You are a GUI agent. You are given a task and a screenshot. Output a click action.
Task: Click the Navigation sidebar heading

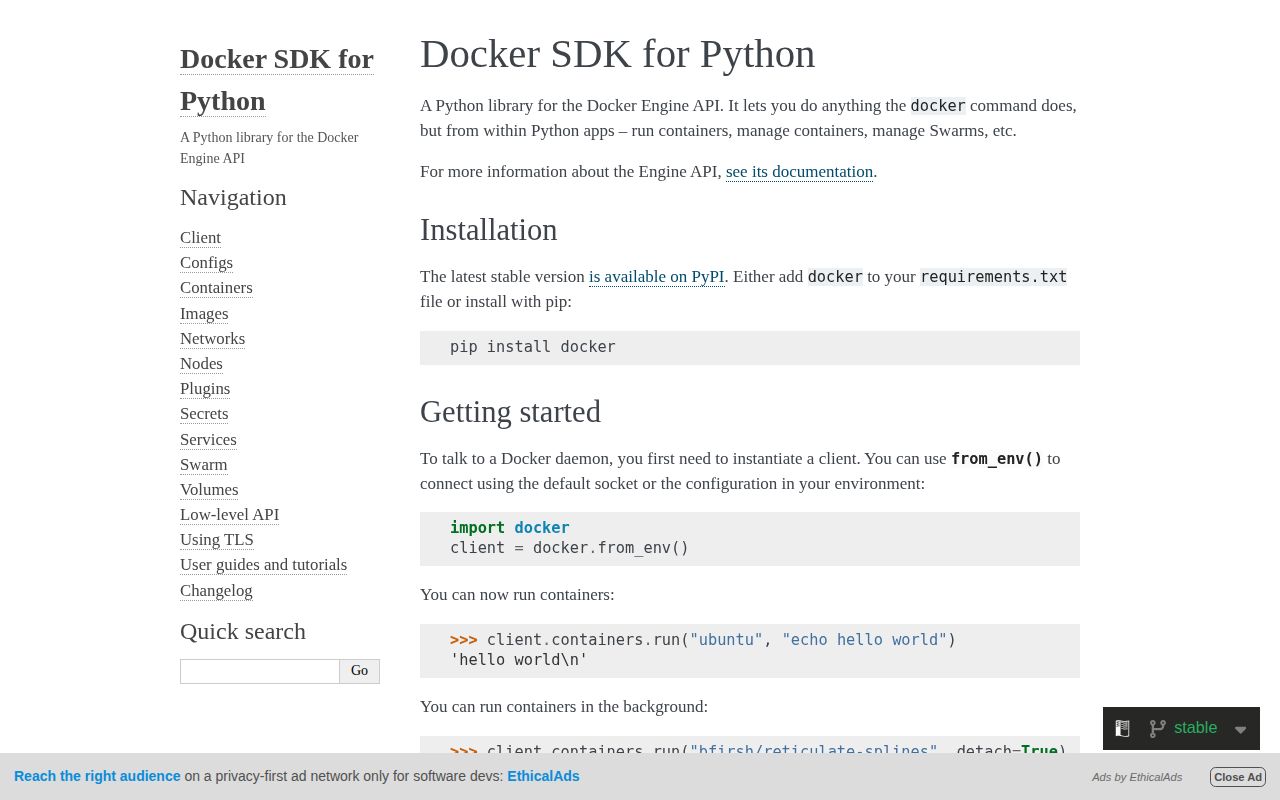[233, 197]
